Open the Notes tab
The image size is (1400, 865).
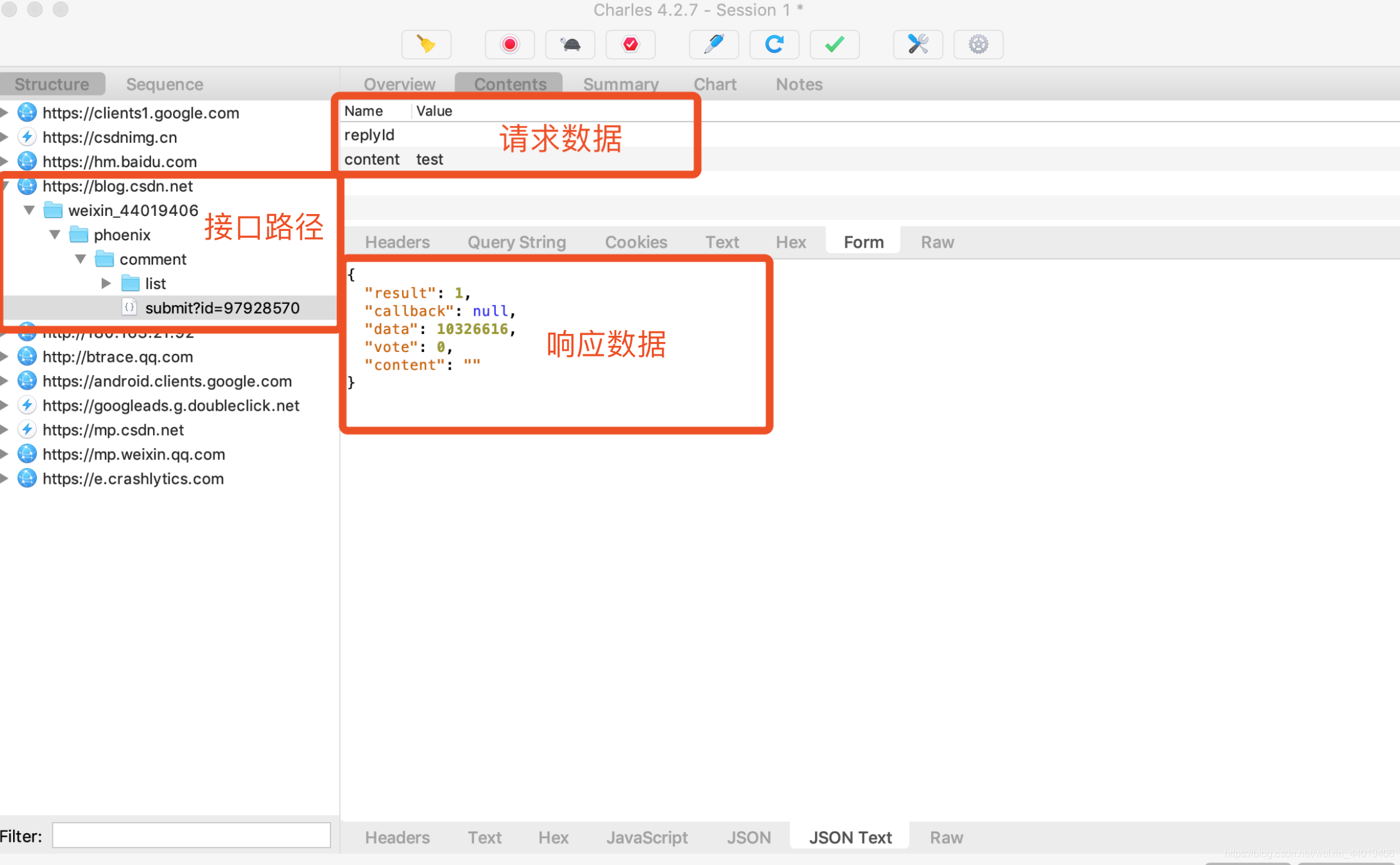799,84
